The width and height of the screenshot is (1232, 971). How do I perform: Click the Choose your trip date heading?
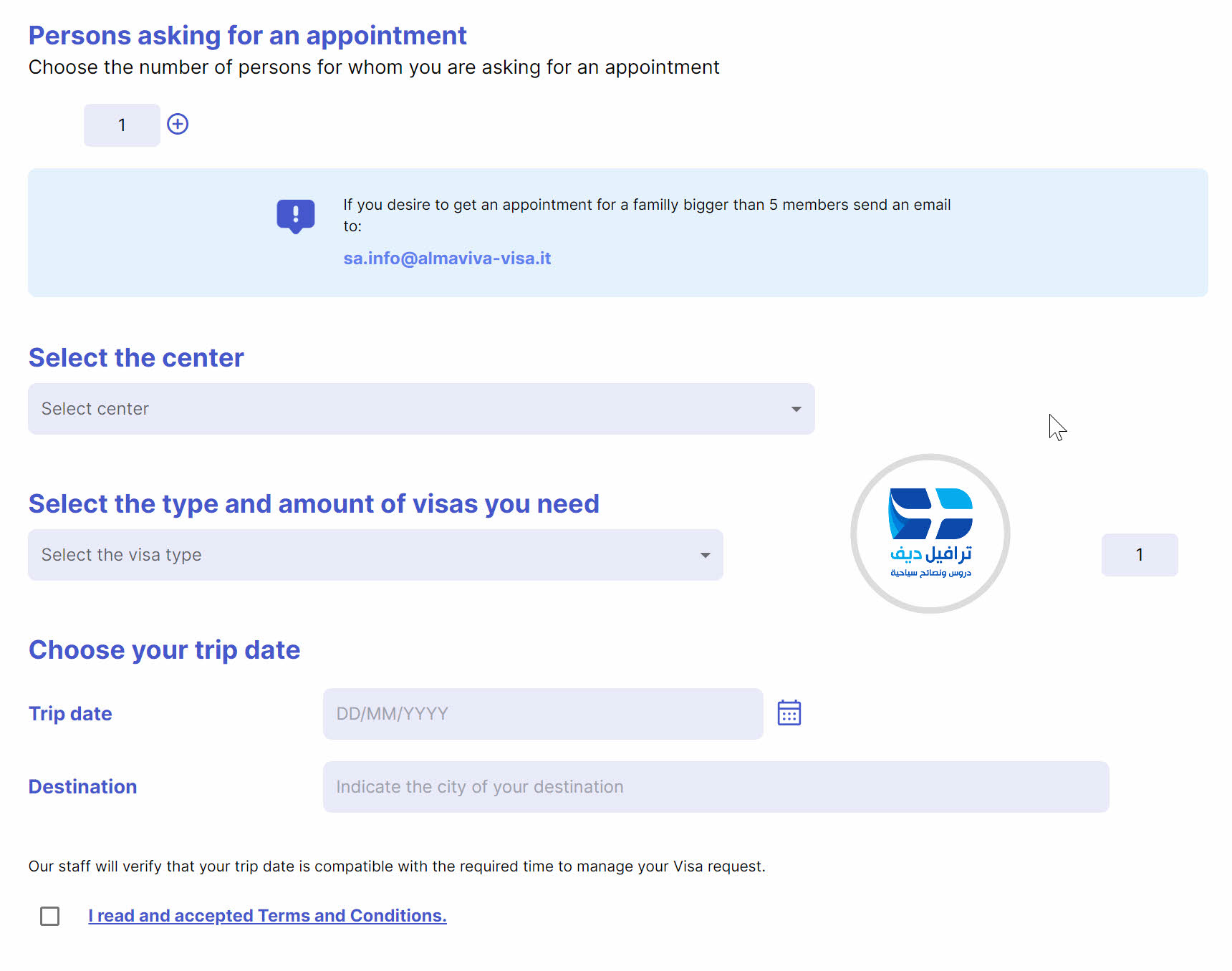[x=164, y=650]
